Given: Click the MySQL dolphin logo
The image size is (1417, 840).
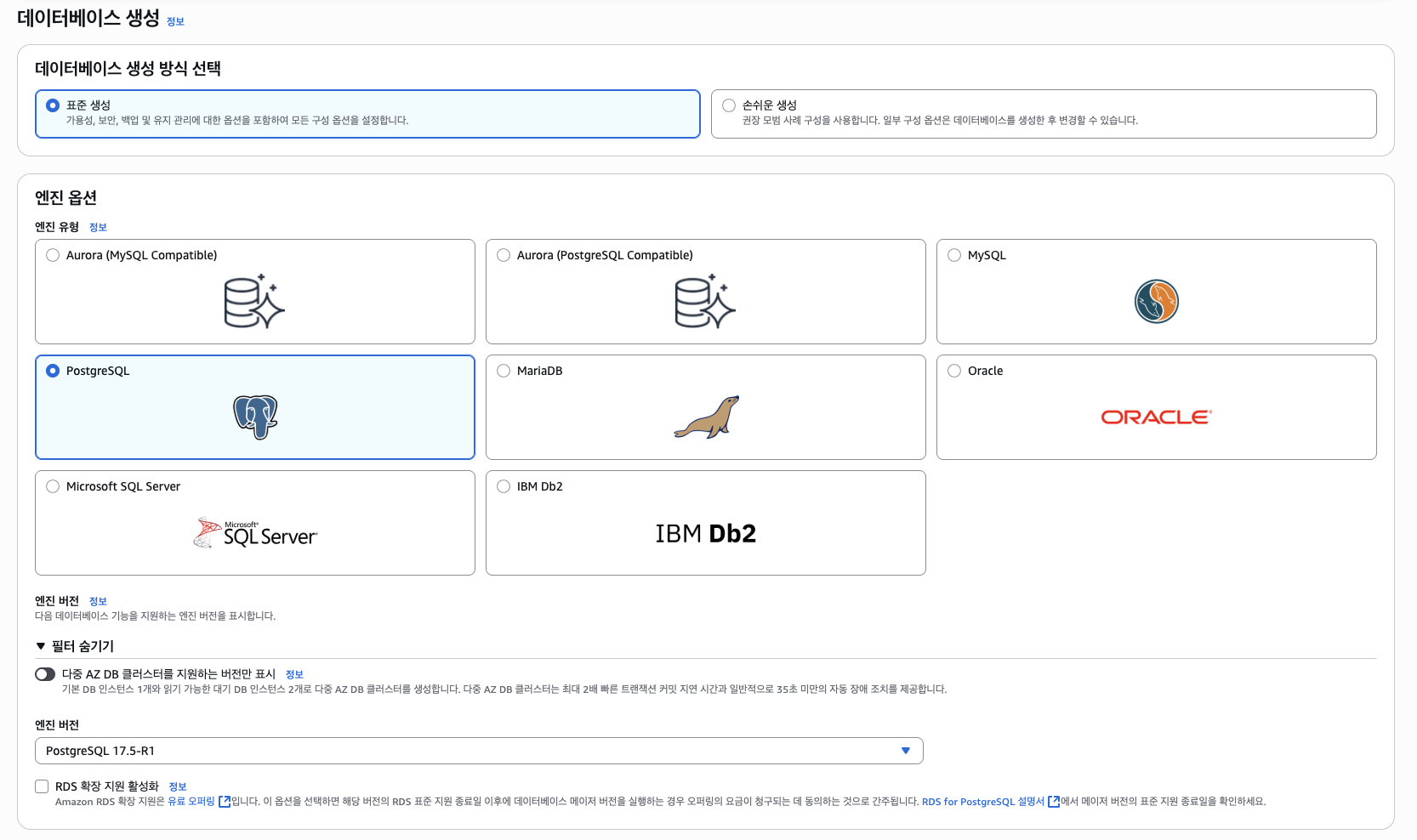Looking at the screenshot, I should coord(1157,302).
